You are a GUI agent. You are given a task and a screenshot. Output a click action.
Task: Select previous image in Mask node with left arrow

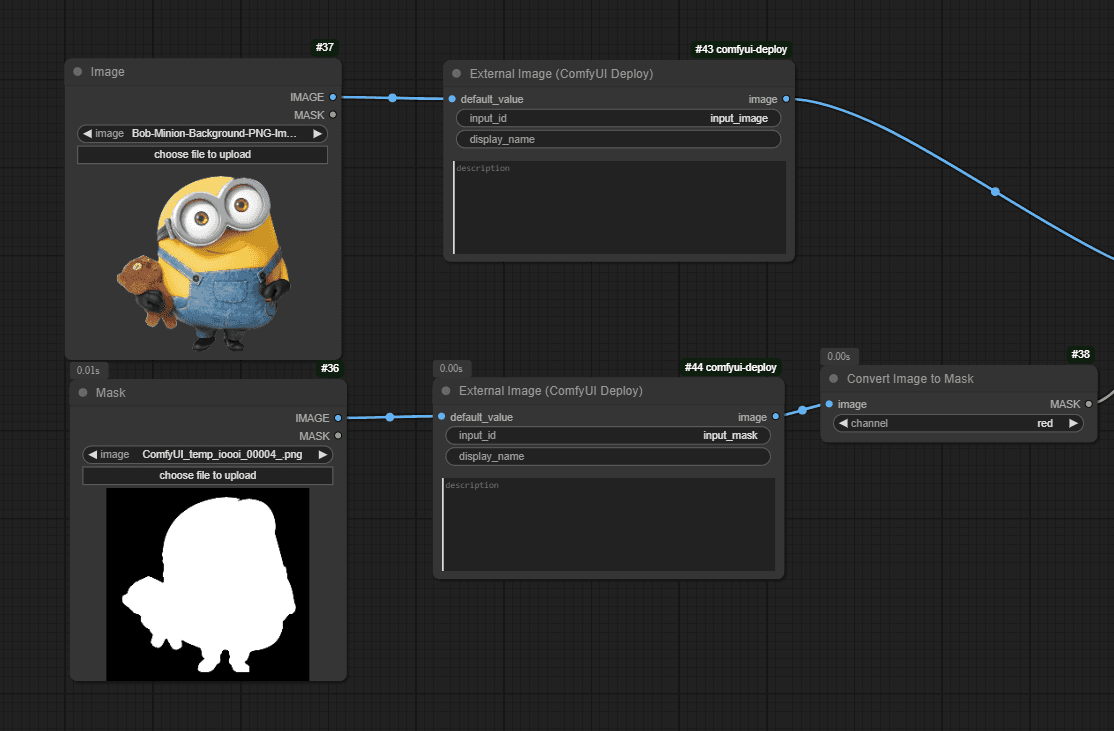coord(92,455)
